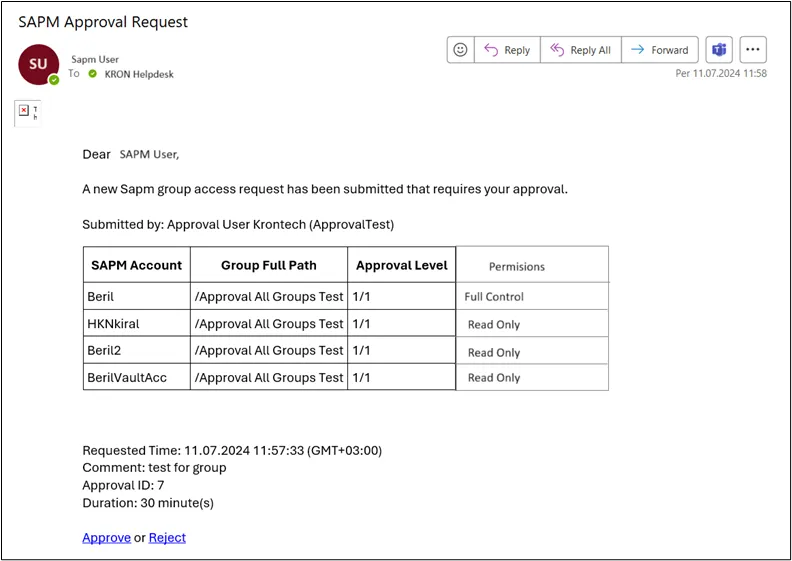Click the Comment: test for group line
This screenshot has width=792, height=561.
coord(154,468)
